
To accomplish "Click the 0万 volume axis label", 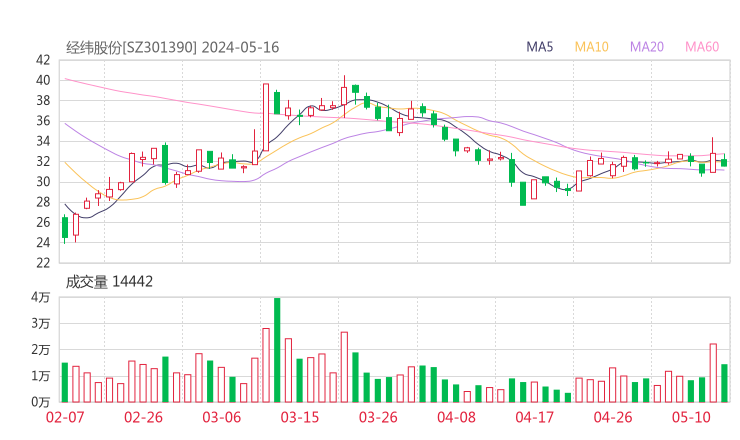I will 41,402.
